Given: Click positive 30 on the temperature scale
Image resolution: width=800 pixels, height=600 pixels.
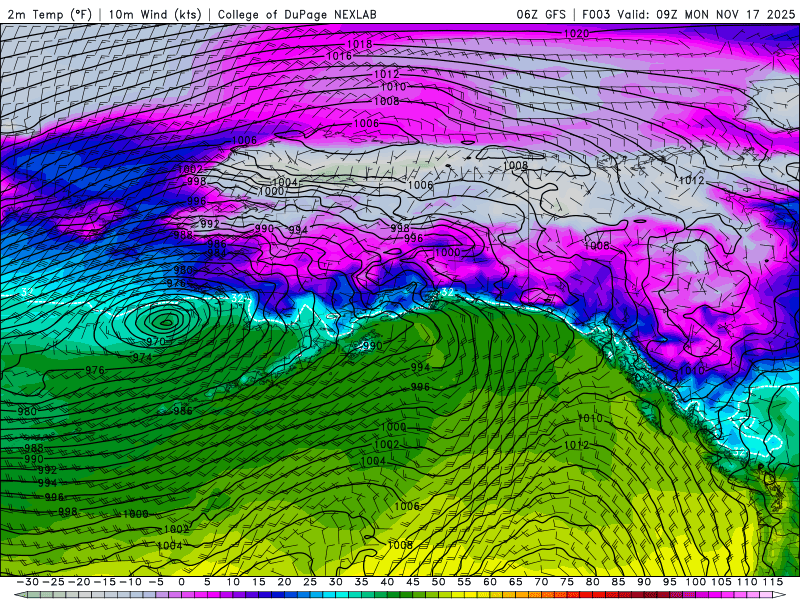Looking at the screenshot, I should 336,582.
